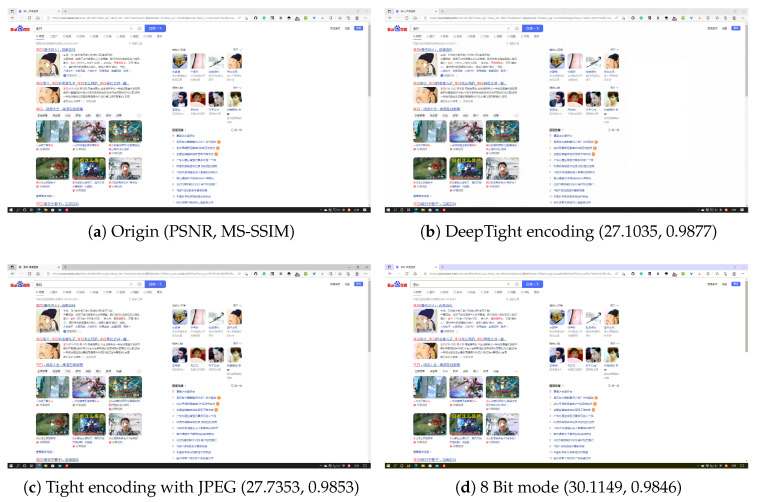Click the page scrollbar thumb in the Origin panel
This screenshot has width=758, height=502.
coord(369,60)
